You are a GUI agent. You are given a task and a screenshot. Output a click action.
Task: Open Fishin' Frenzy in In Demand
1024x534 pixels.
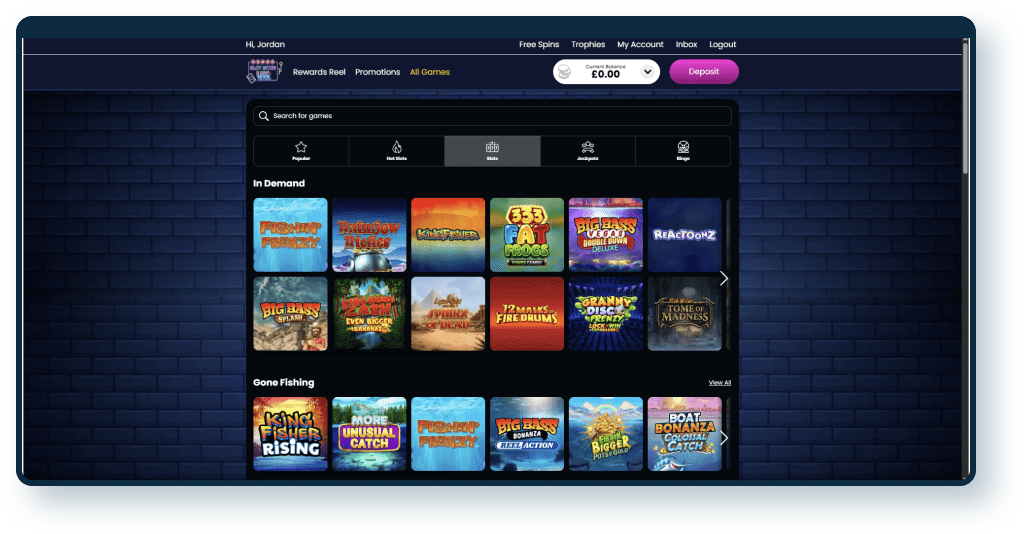pyautogui.click(x=291, y=235)
